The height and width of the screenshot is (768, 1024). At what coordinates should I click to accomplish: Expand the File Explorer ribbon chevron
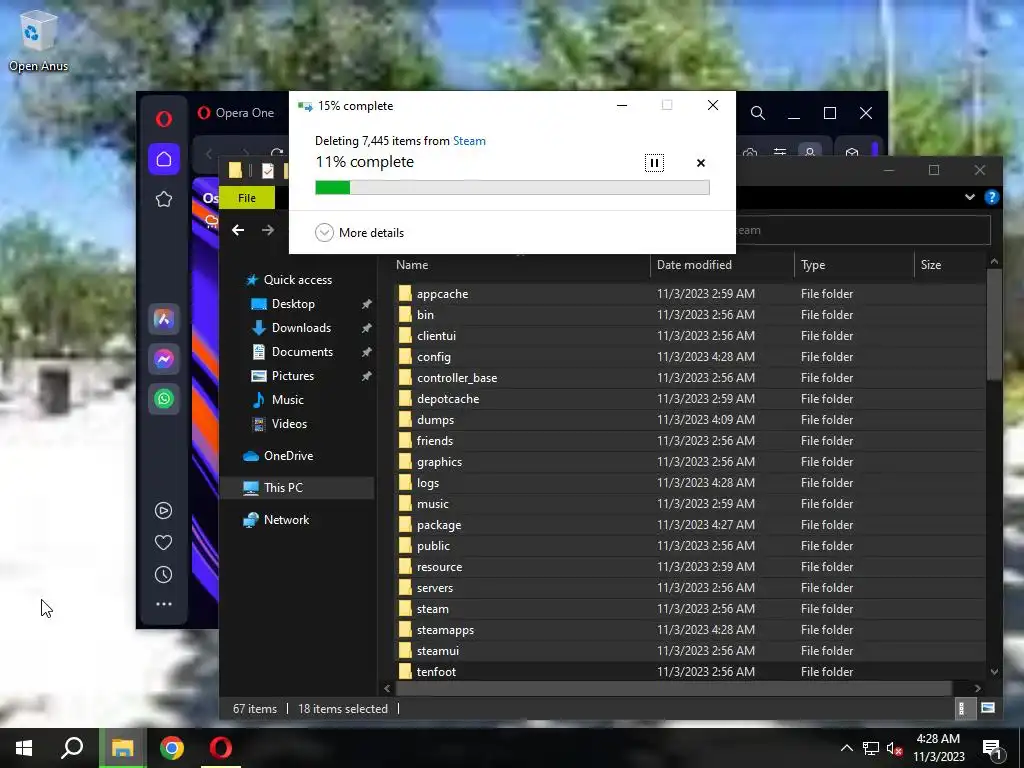[970, 197]
